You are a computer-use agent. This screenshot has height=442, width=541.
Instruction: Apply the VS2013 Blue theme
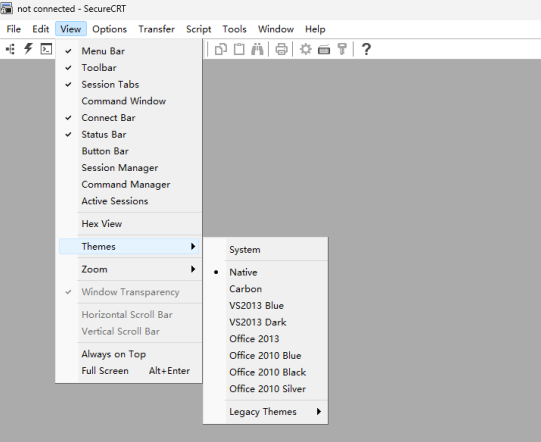pyautogui.click(x=266, y=306)
